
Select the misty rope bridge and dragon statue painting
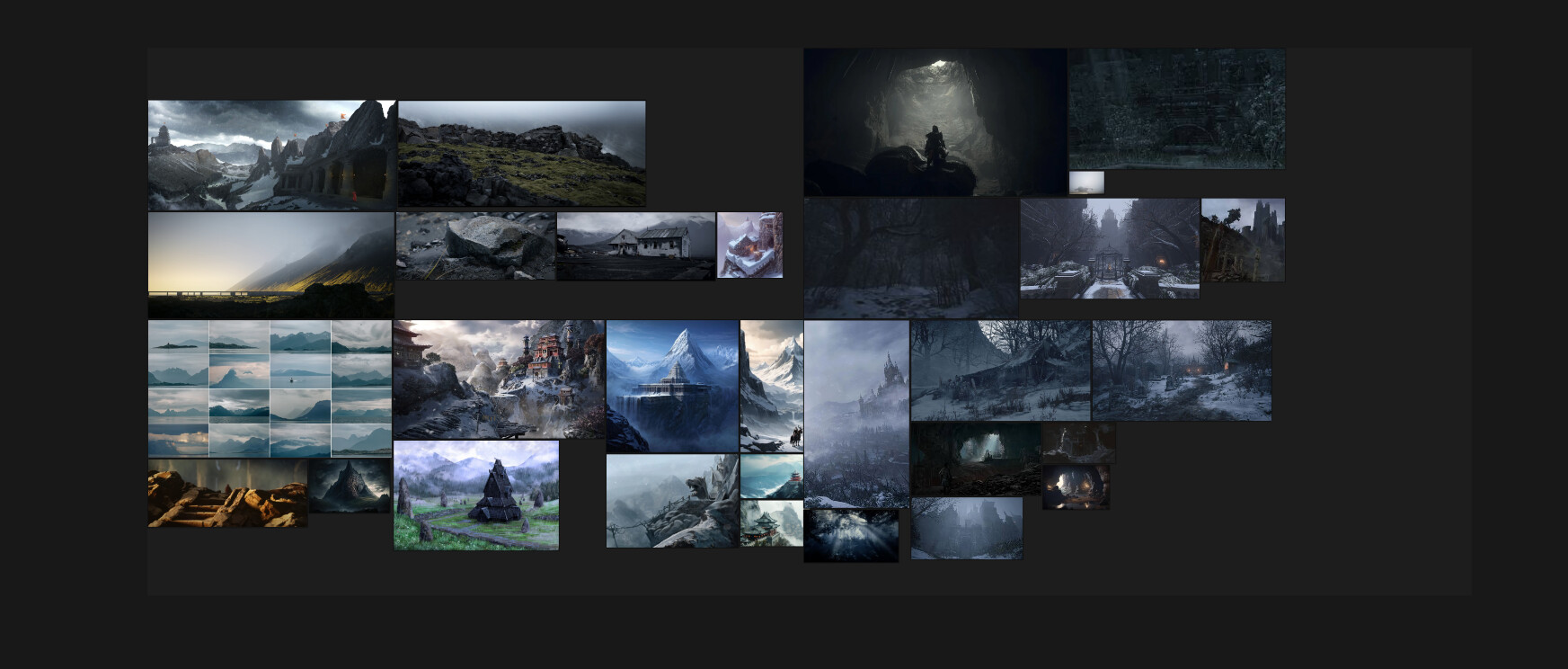pyautogui.click(x=672, y=501)
